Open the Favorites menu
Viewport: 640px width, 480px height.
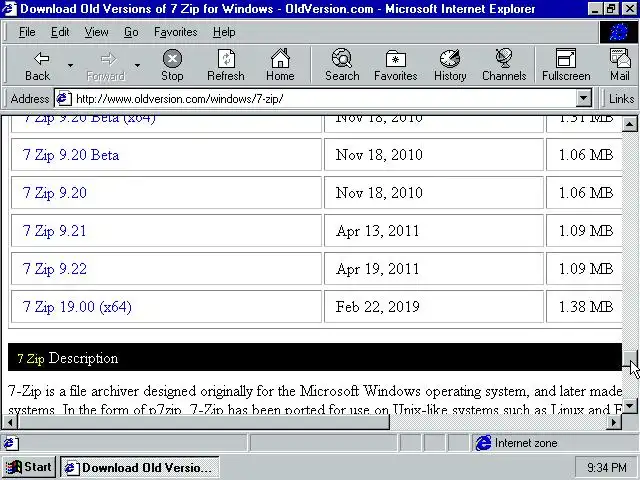pyautogui.click(x=176, y=32)
